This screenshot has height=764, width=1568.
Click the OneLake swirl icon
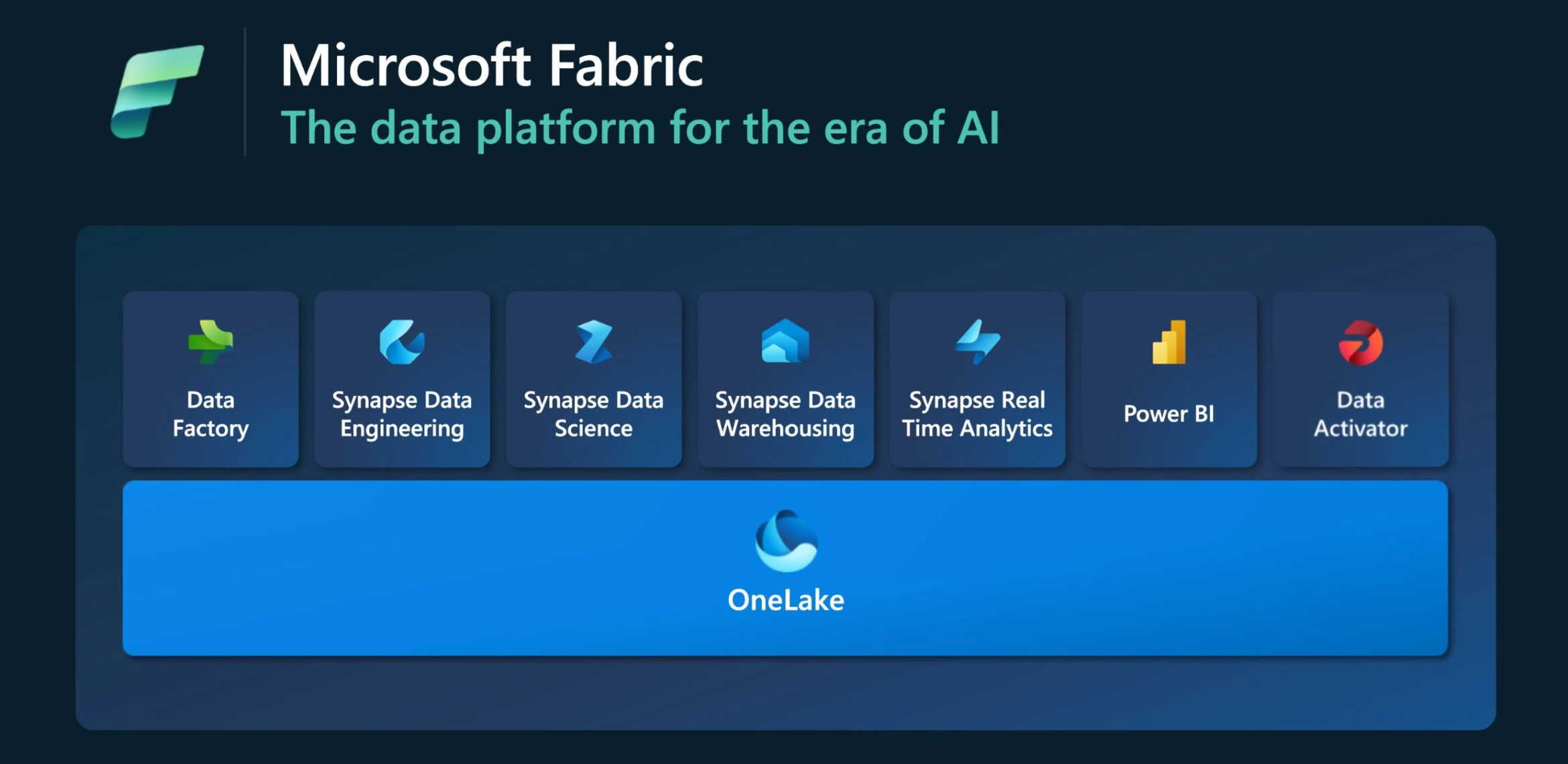click(x=786, y=541)
